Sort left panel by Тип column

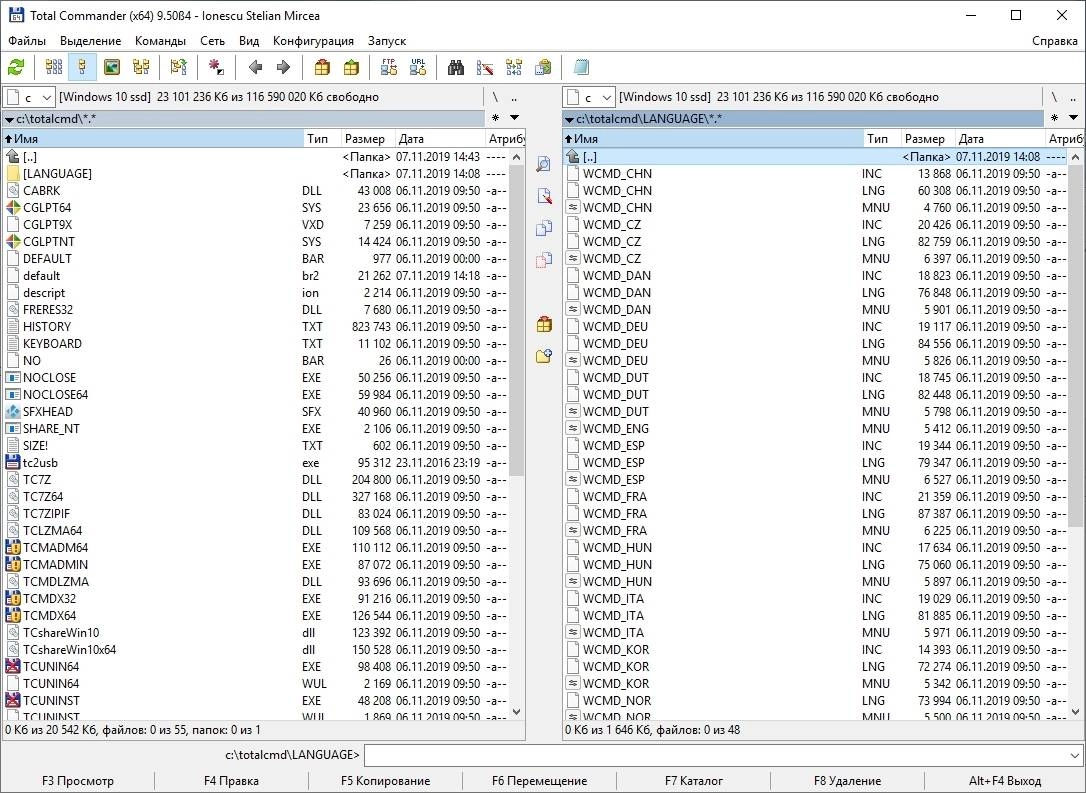322,139
